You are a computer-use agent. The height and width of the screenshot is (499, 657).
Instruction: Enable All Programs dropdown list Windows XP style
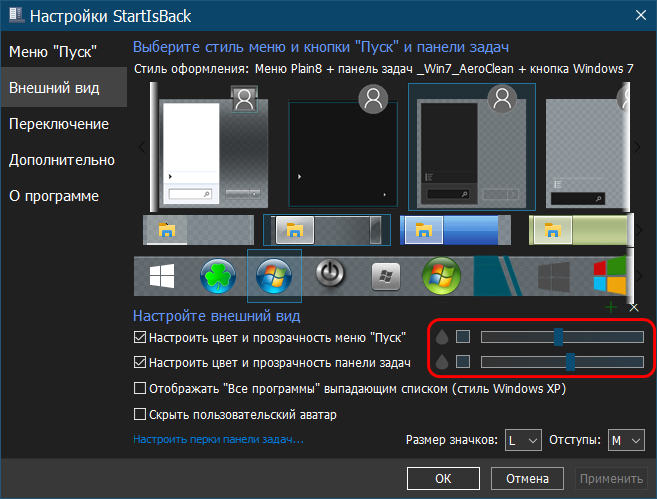coord(140,388)
